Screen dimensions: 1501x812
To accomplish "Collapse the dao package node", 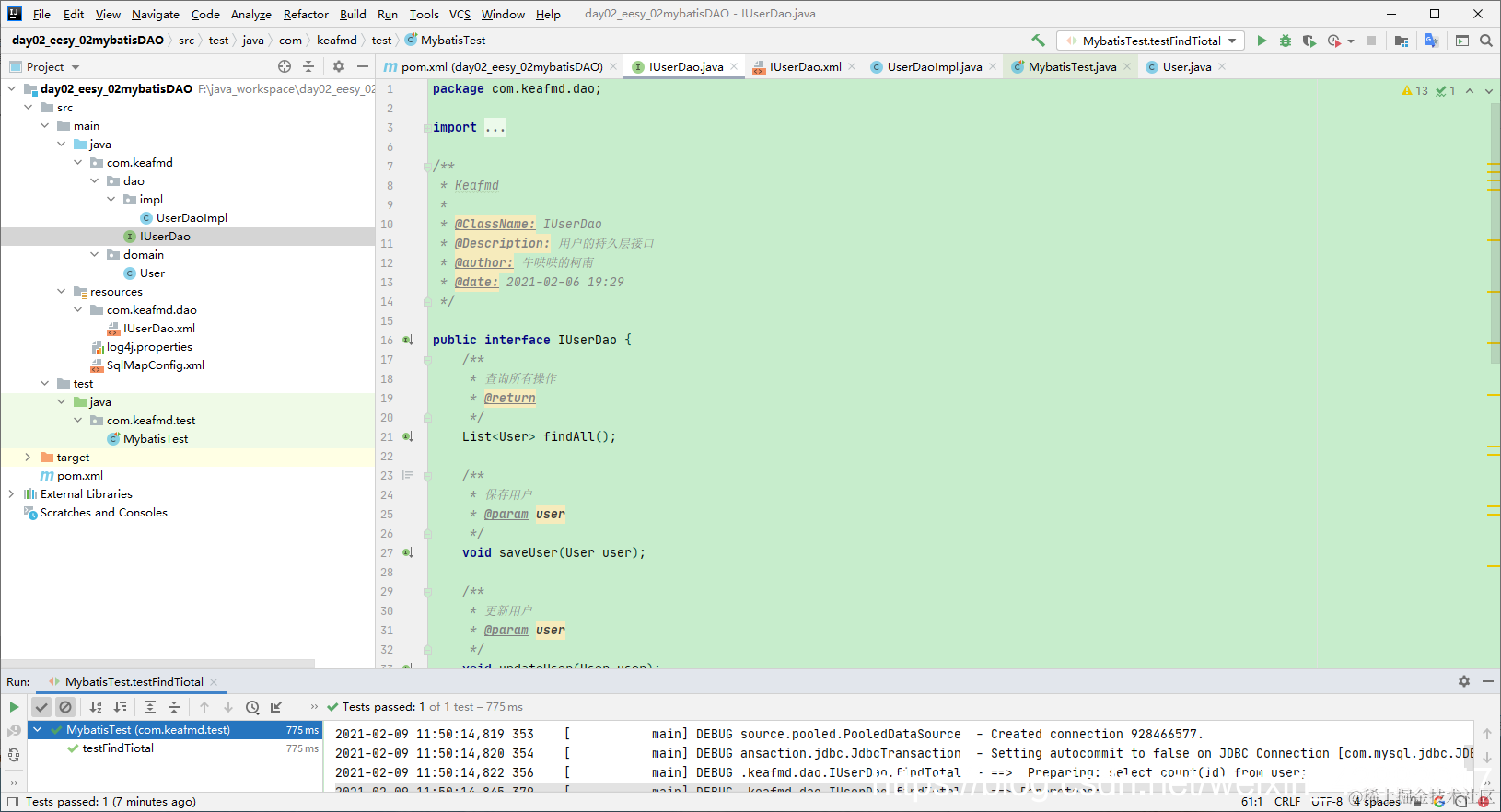I will (x=94, y=181).
